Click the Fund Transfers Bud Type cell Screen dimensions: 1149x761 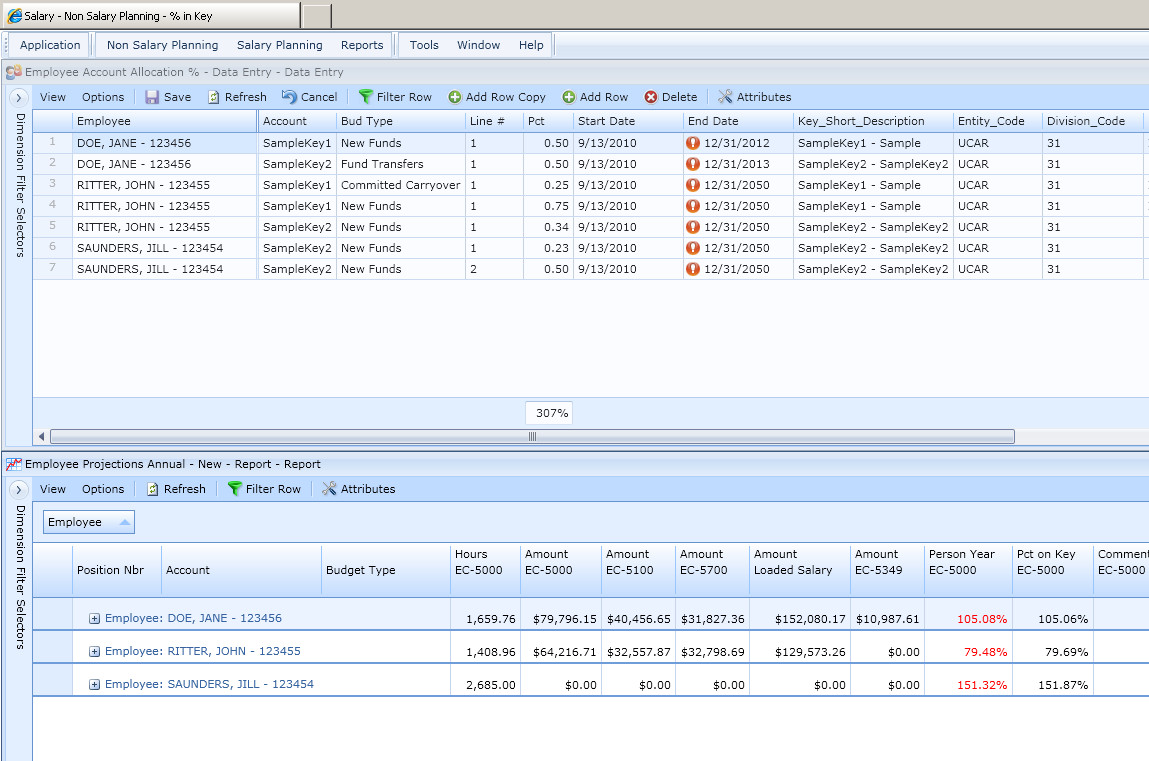[x=401, y=164]
